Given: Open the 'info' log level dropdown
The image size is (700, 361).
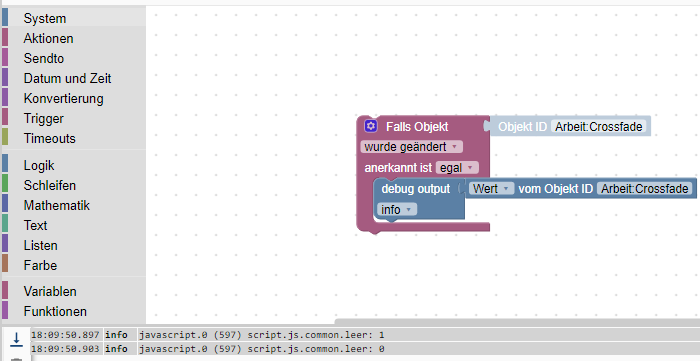Looking at the screenshot, I should click(397, 209).
